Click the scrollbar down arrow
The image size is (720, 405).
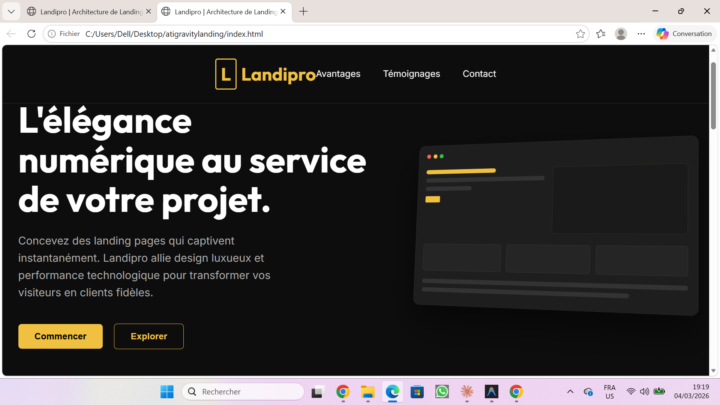pyautogui.click(x=713, y=371)
